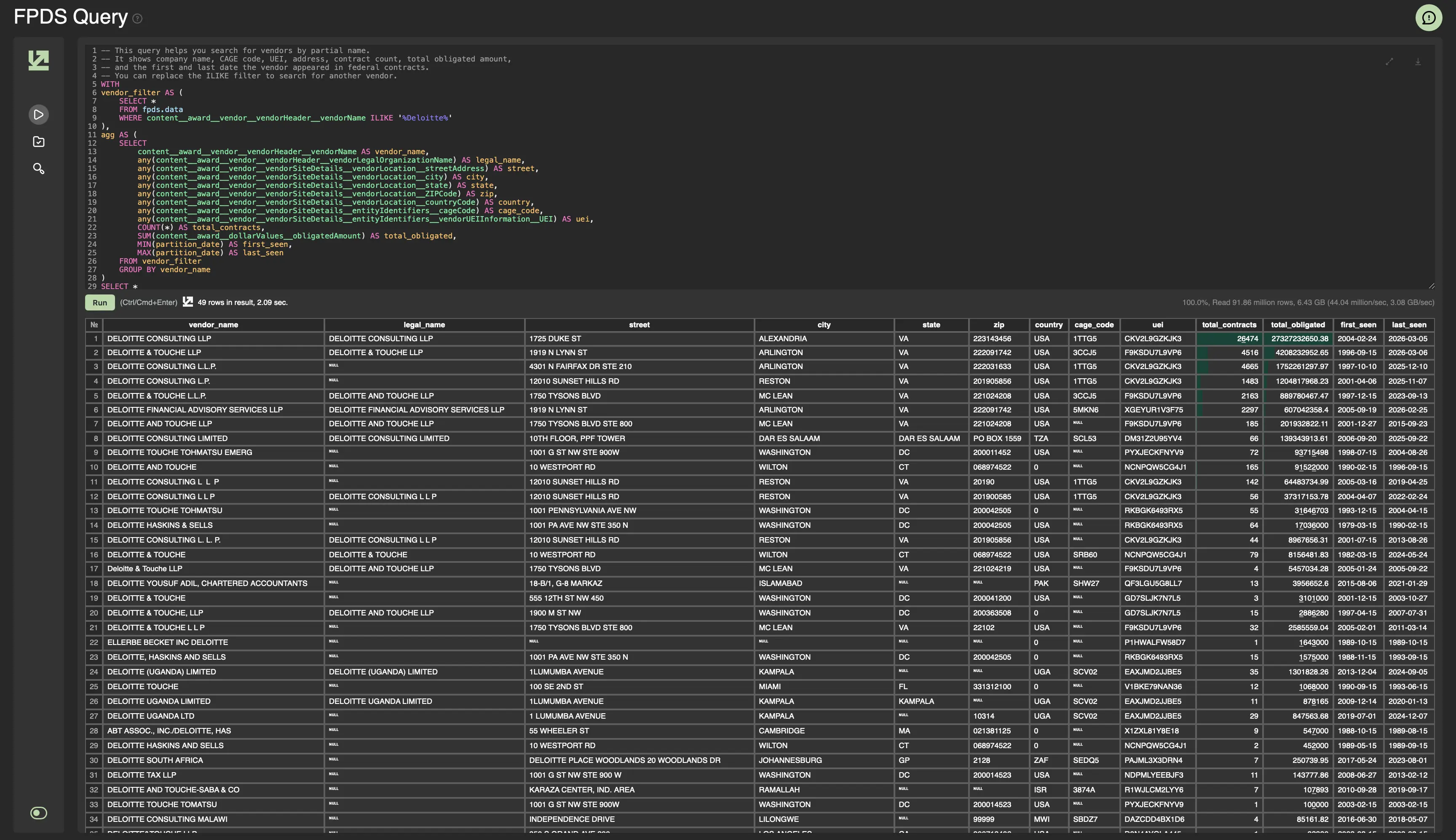Click the first_seen column header
This screenshot has height=840, width=1456.
[x=1358, y=325]
